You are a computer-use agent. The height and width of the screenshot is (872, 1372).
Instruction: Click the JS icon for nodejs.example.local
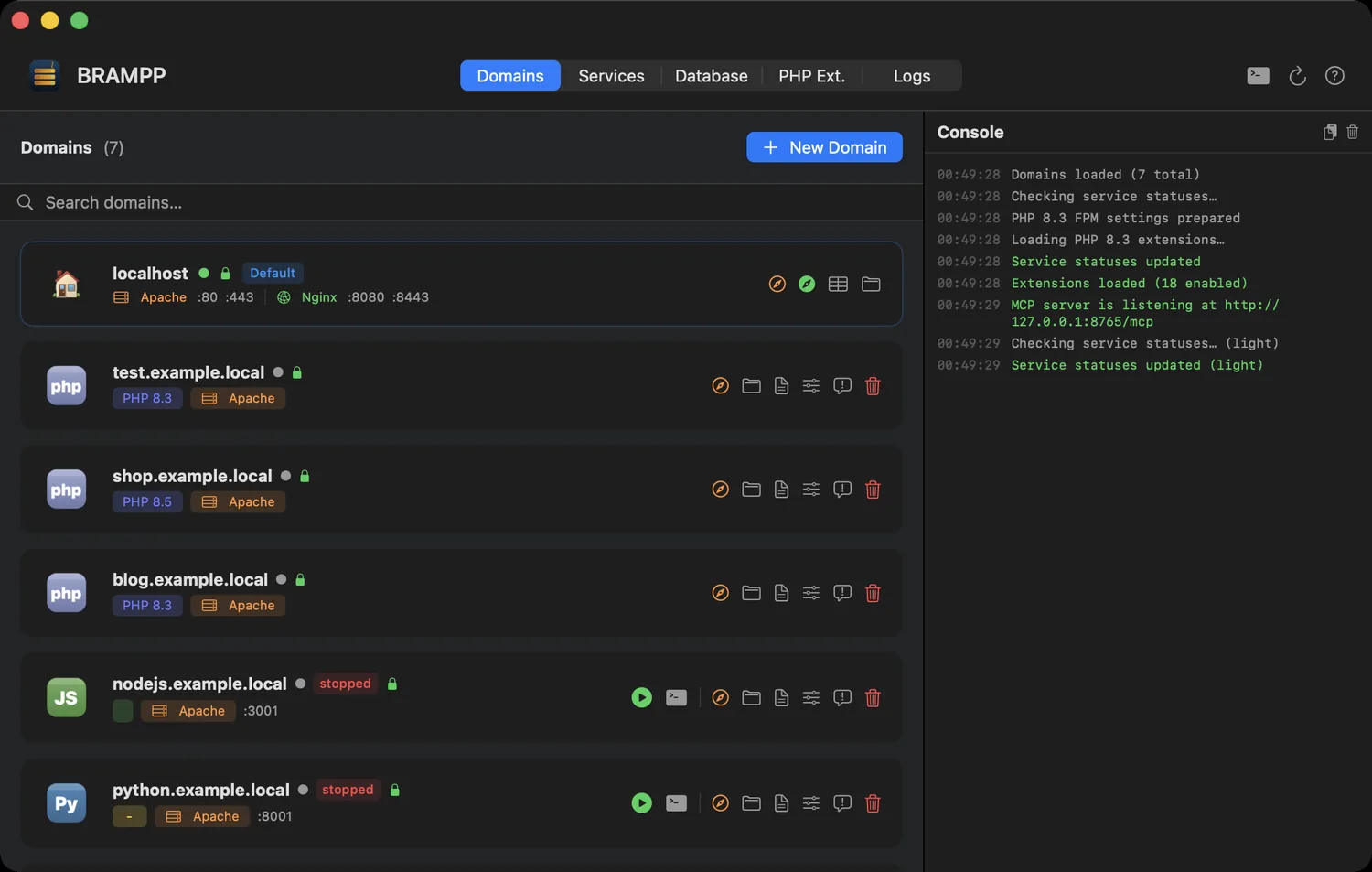66,697
